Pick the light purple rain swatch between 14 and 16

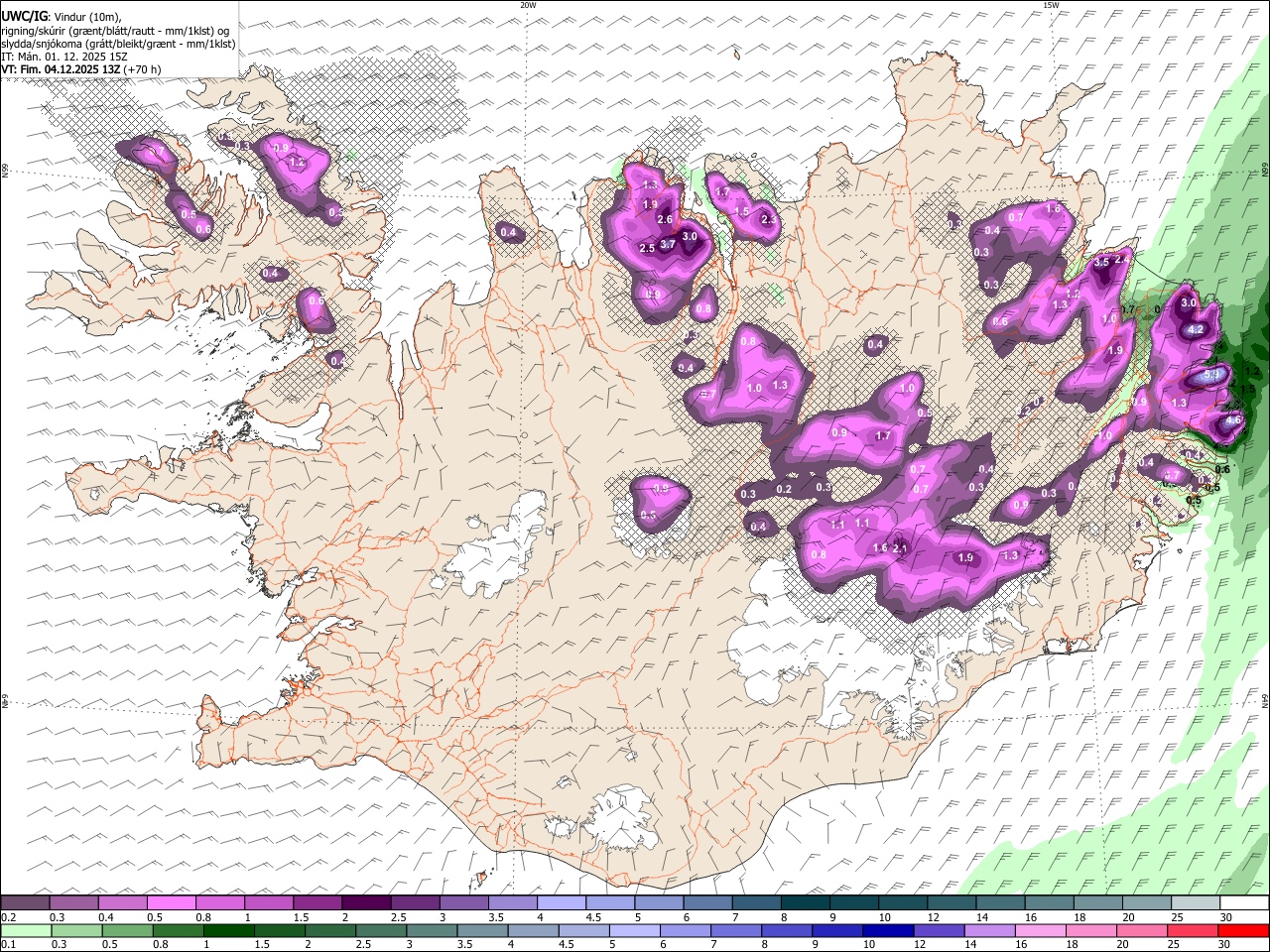point(989,931)
